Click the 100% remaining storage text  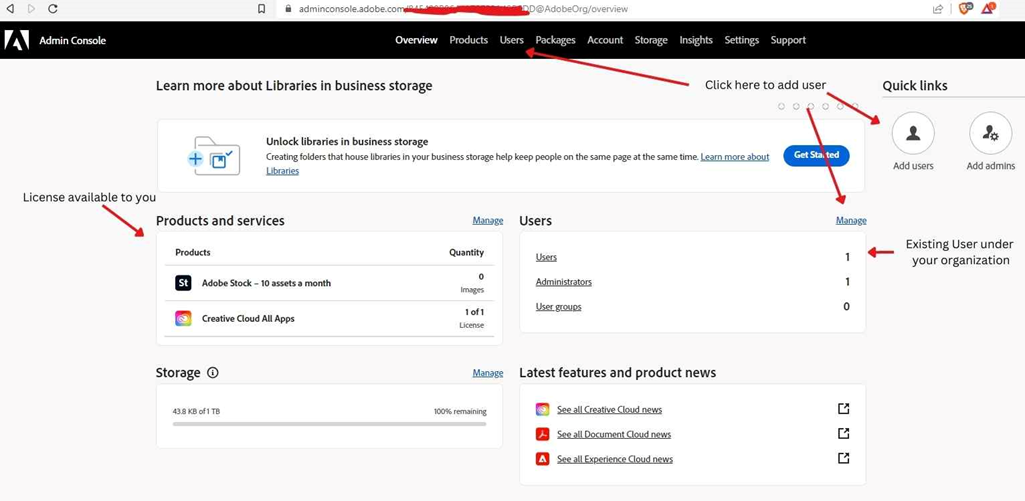pos(460,411)
